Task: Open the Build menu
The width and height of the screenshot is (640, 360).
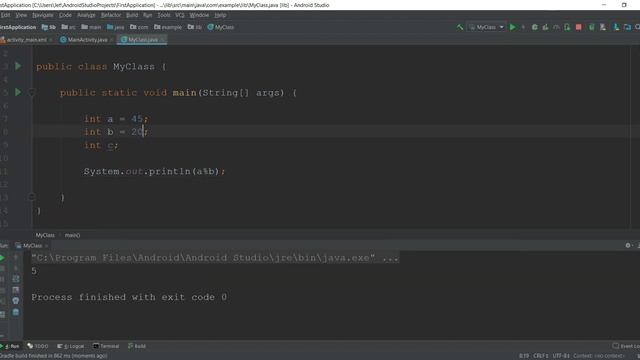Action: pyautogui.click(x=132, y=15)
